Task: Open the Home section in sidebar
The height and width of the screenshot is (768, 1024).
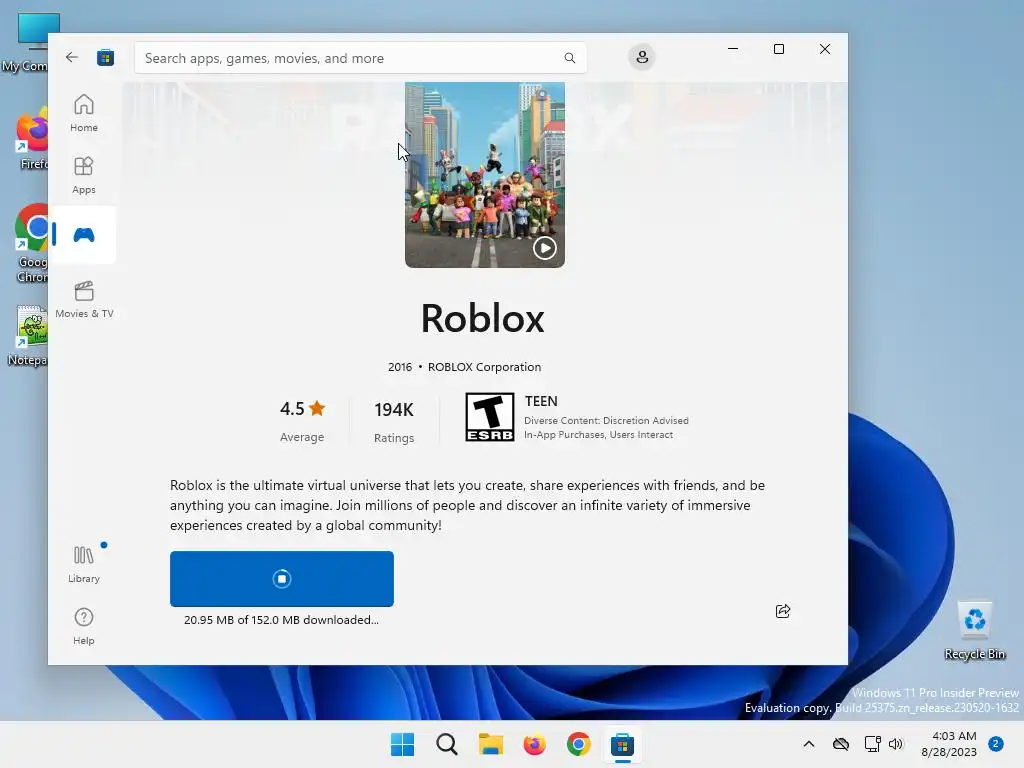Action: click(84, 113)
